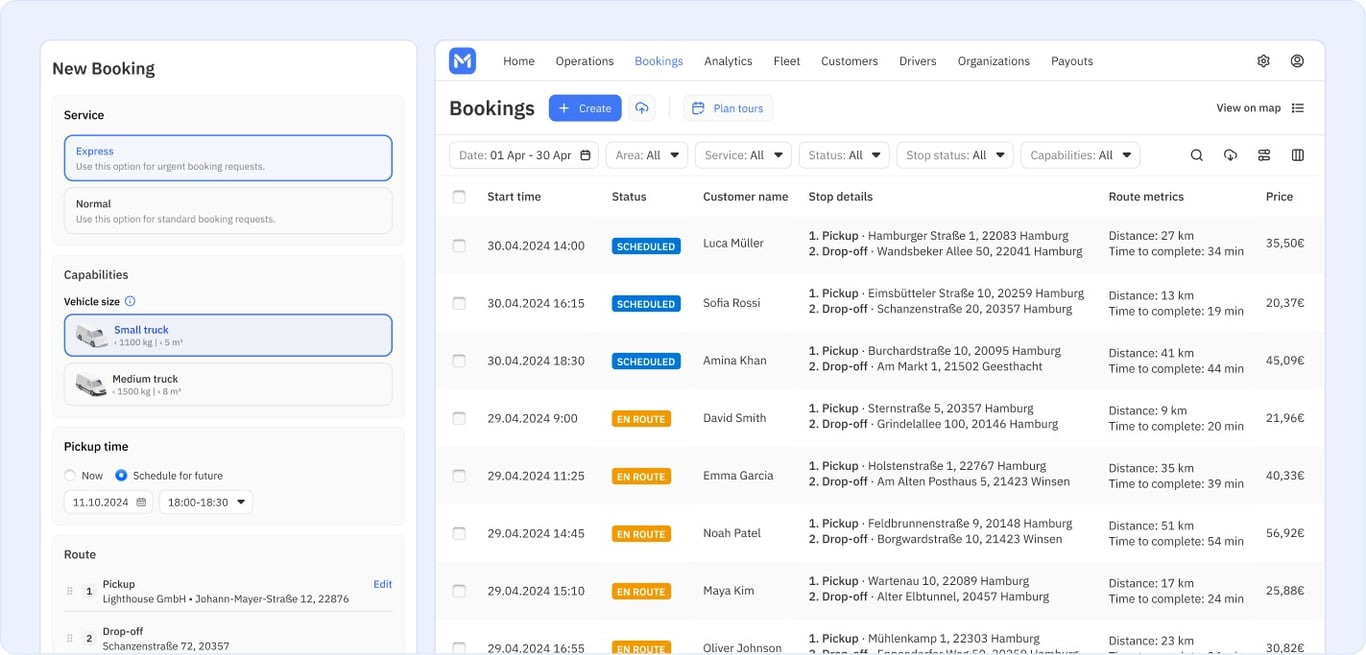Check the Sofia Rossi booking row

pos(459,303)
